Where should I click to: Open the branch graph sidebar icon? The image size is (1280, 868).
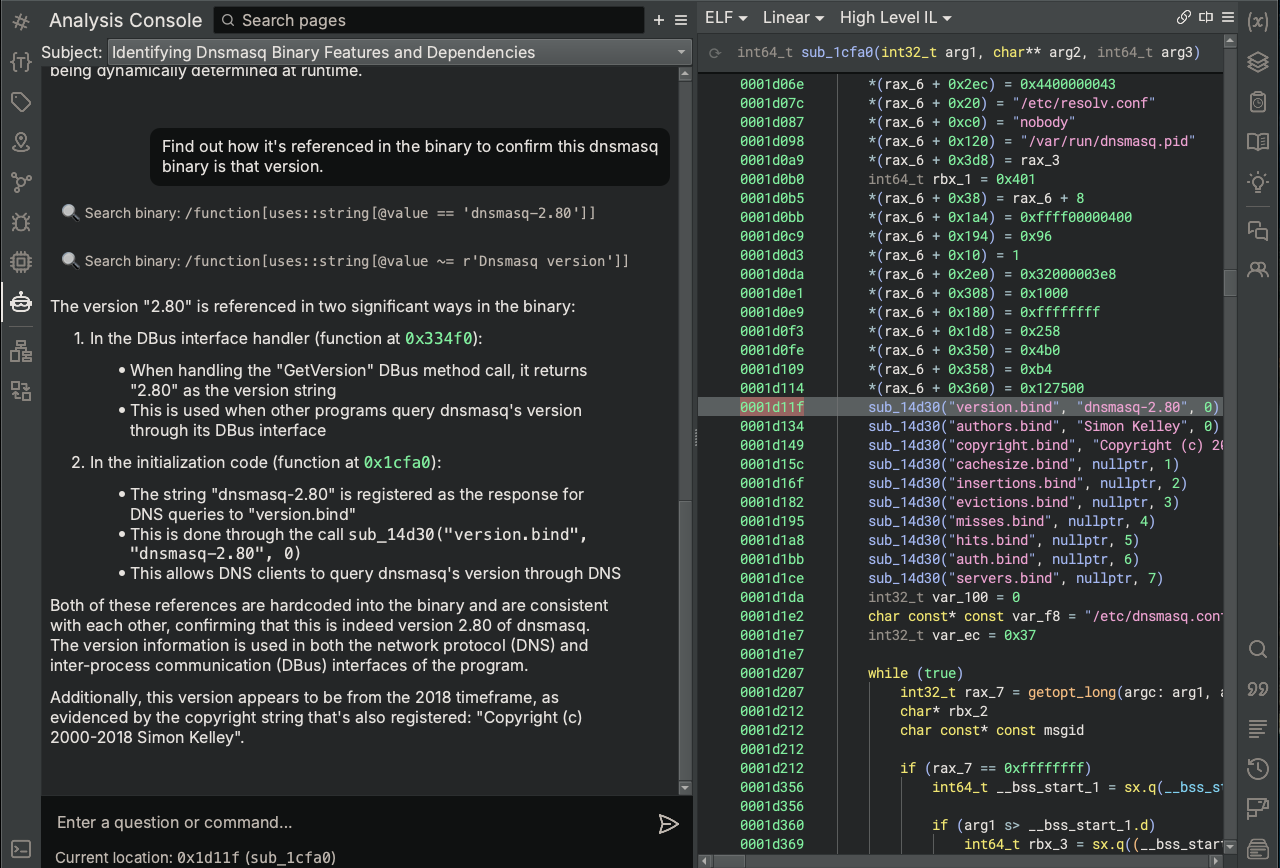coord(20,182)
